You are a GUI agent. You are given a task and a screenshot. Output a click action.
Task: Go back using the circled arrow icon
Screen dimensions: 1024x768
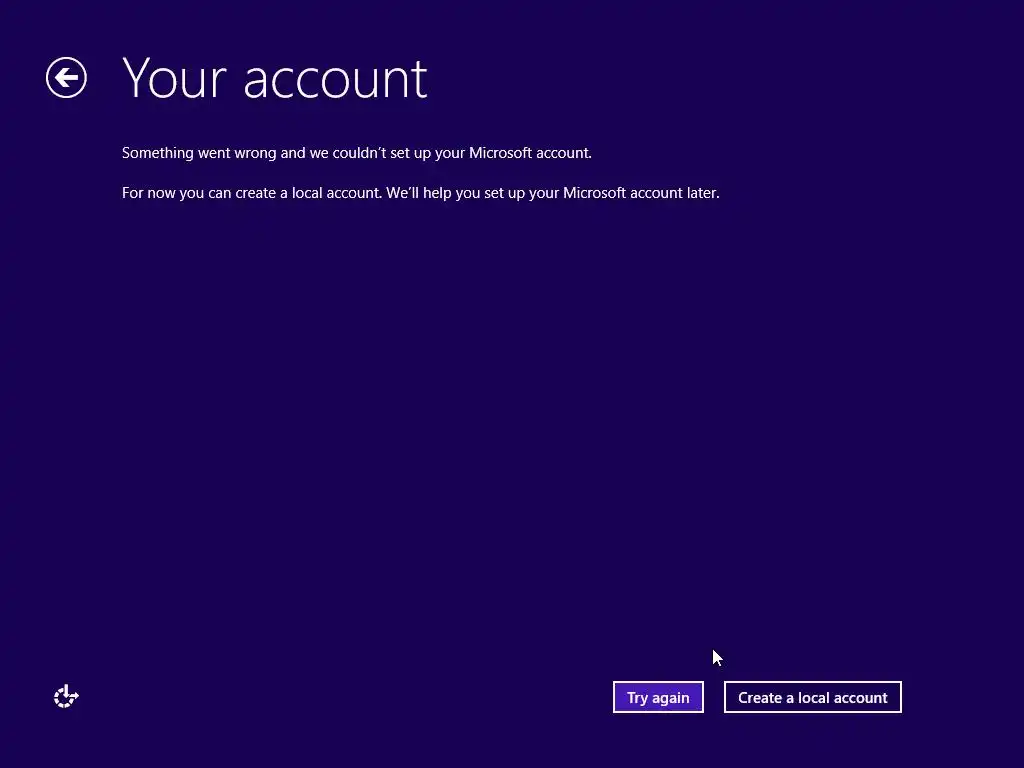click(66, 78)
